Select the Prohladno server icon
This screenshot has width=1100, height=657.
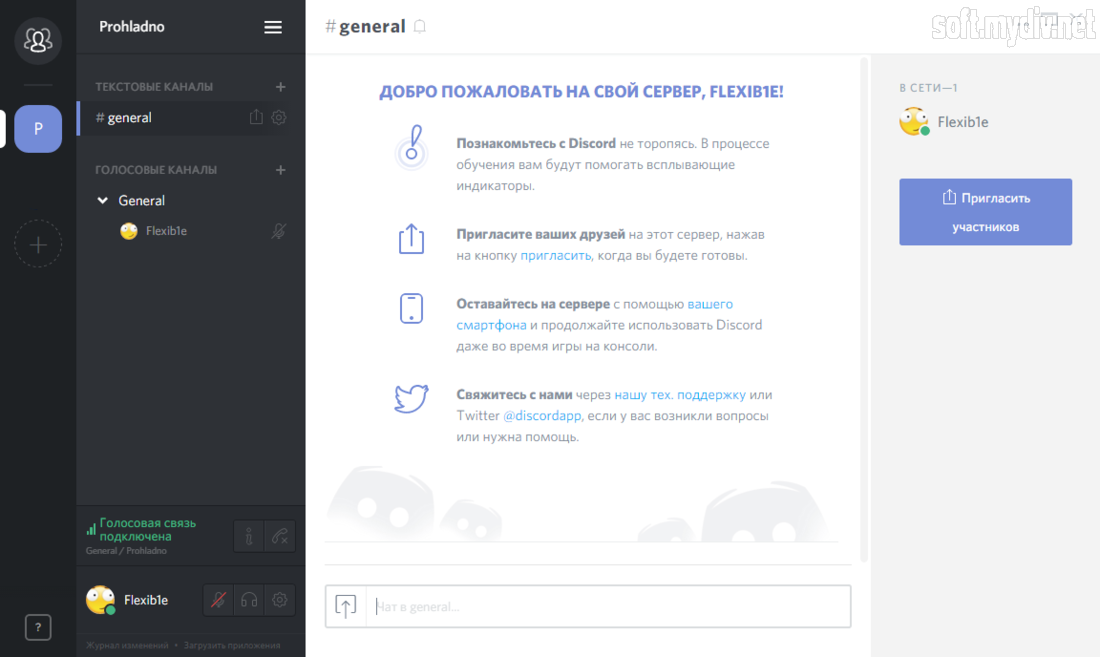point(38,129)
